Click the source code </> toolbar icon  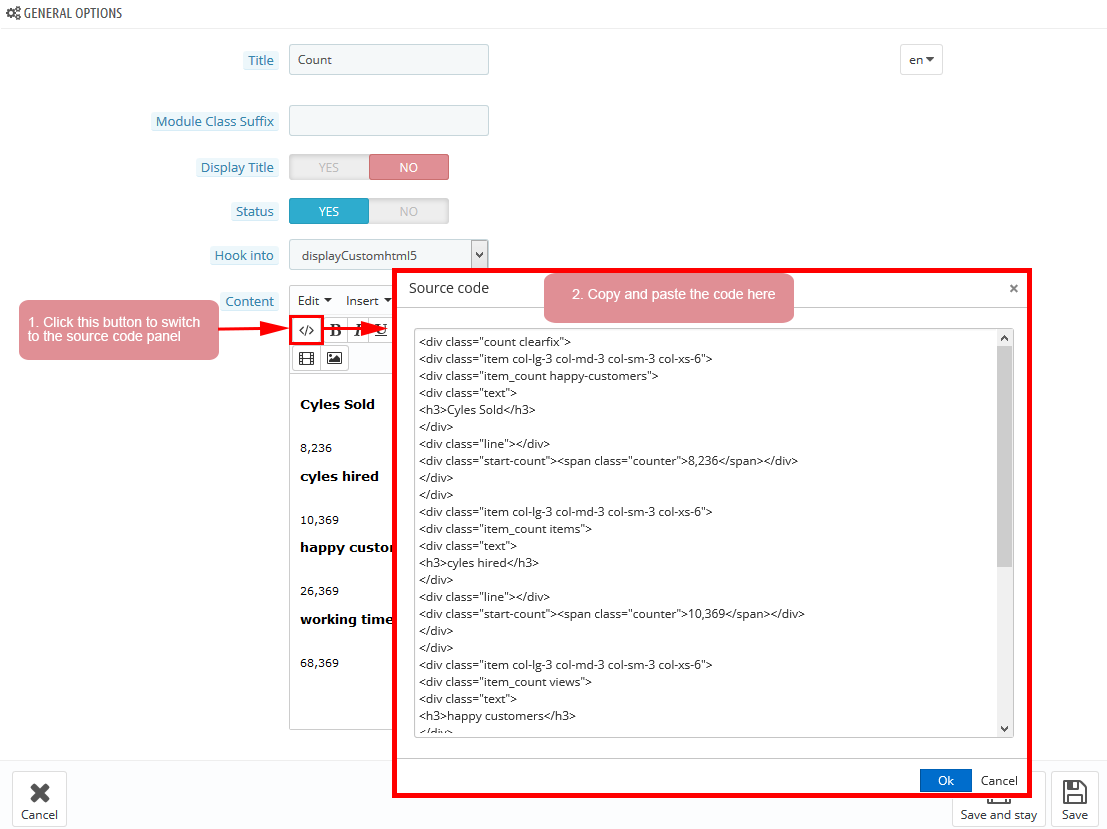pyautogui.click(x=307, y=330)
